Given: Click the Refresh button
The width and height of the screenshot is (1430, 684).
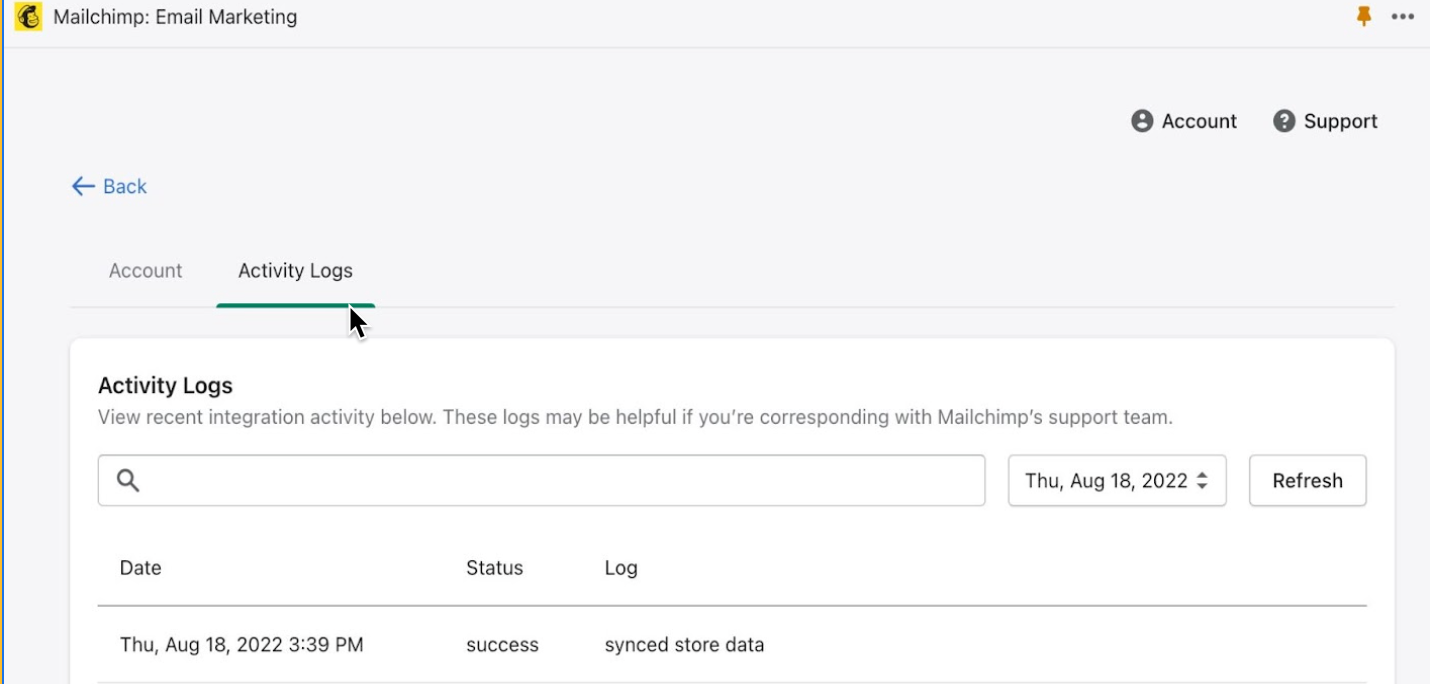Looking at the screenshot, I should coord(1307,480).
